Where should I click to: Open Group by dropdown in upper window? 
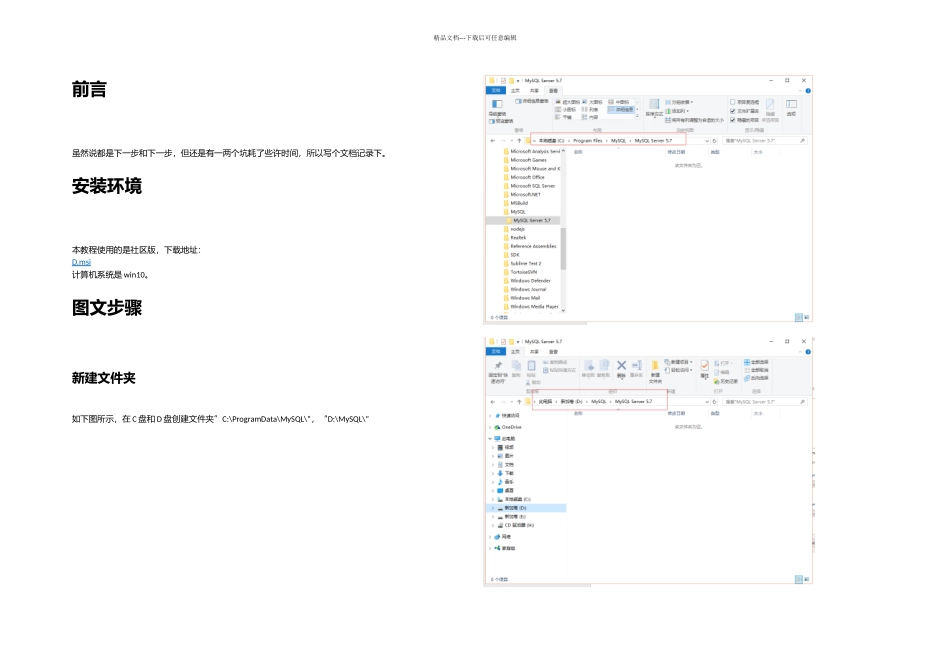[679, 102]
